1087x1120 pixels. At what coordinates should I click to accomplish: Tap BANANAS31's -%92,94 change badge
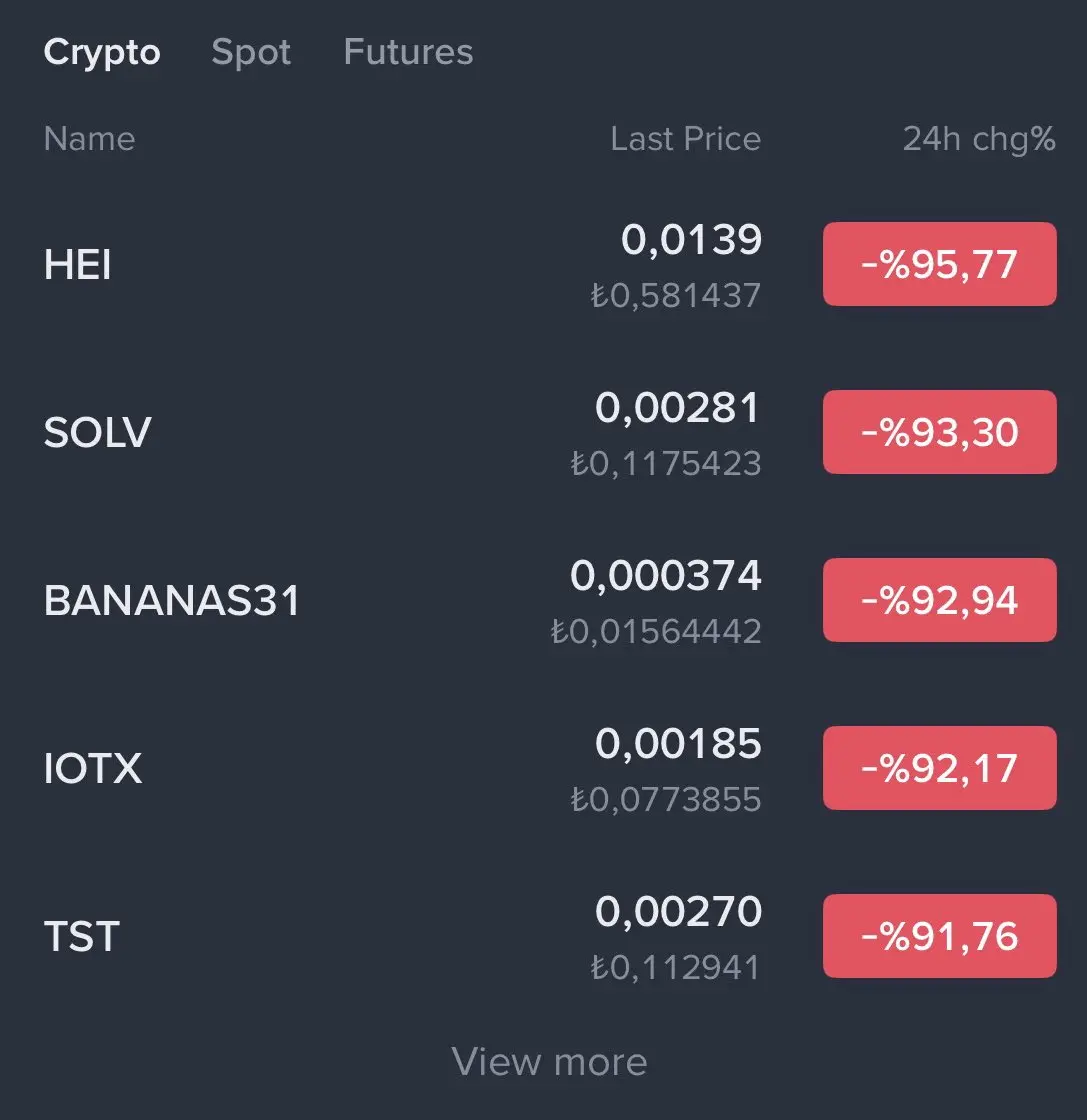[939, 601]
